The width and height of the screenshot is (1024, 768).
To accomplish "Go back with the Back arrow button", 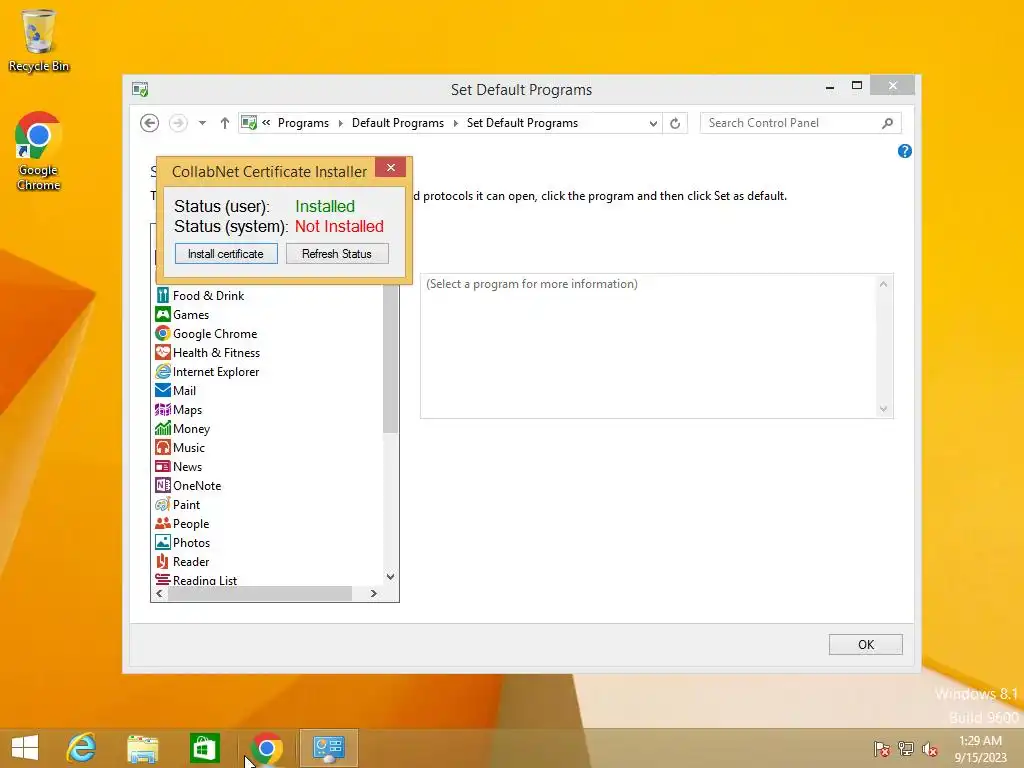I will point(150,123).
